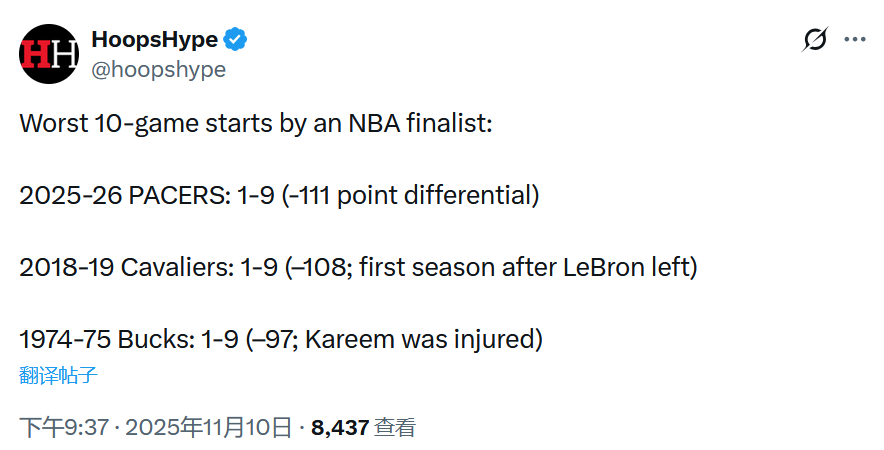Click the "Worst 10-game starts" headline line

255,124
